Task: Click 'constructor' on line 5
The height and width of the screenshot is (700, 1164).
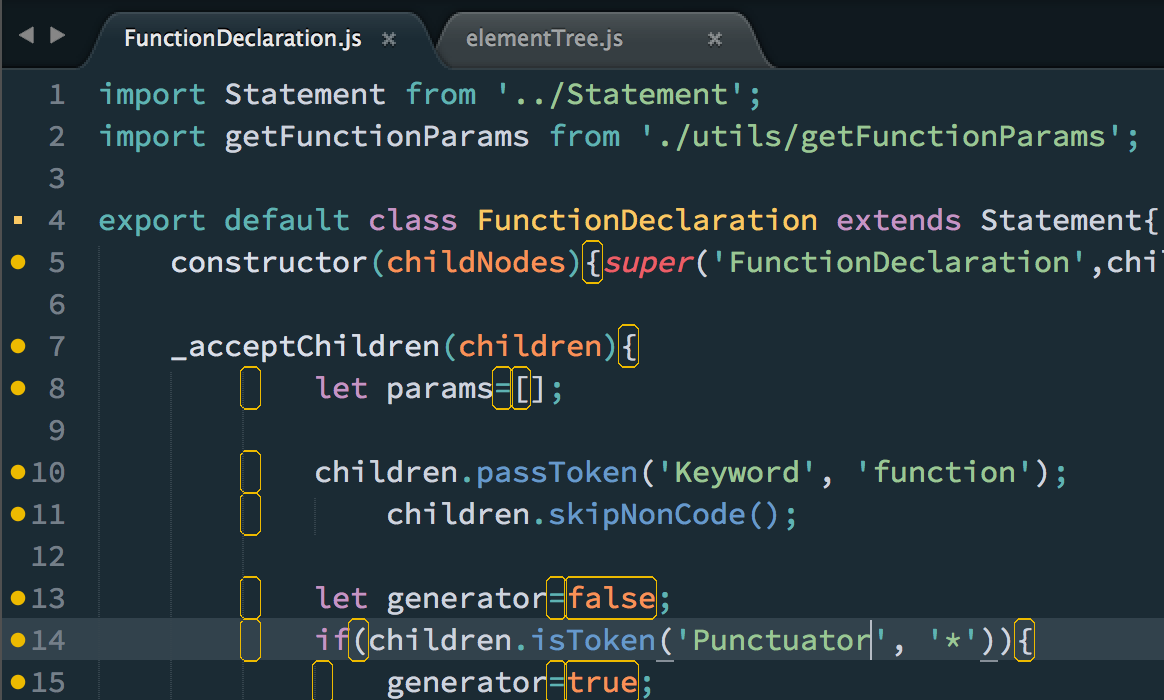Action: coord(269,262)
